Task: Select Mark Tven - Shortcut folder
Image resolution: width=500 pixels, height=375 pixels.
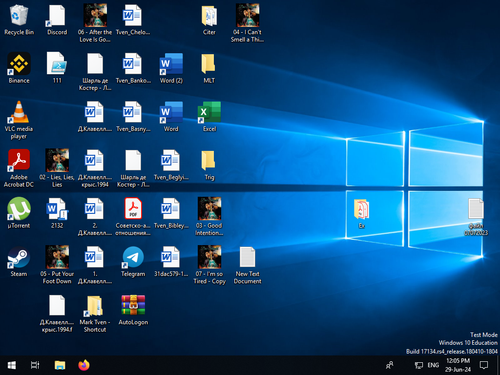Action: [x=95, y=305]
